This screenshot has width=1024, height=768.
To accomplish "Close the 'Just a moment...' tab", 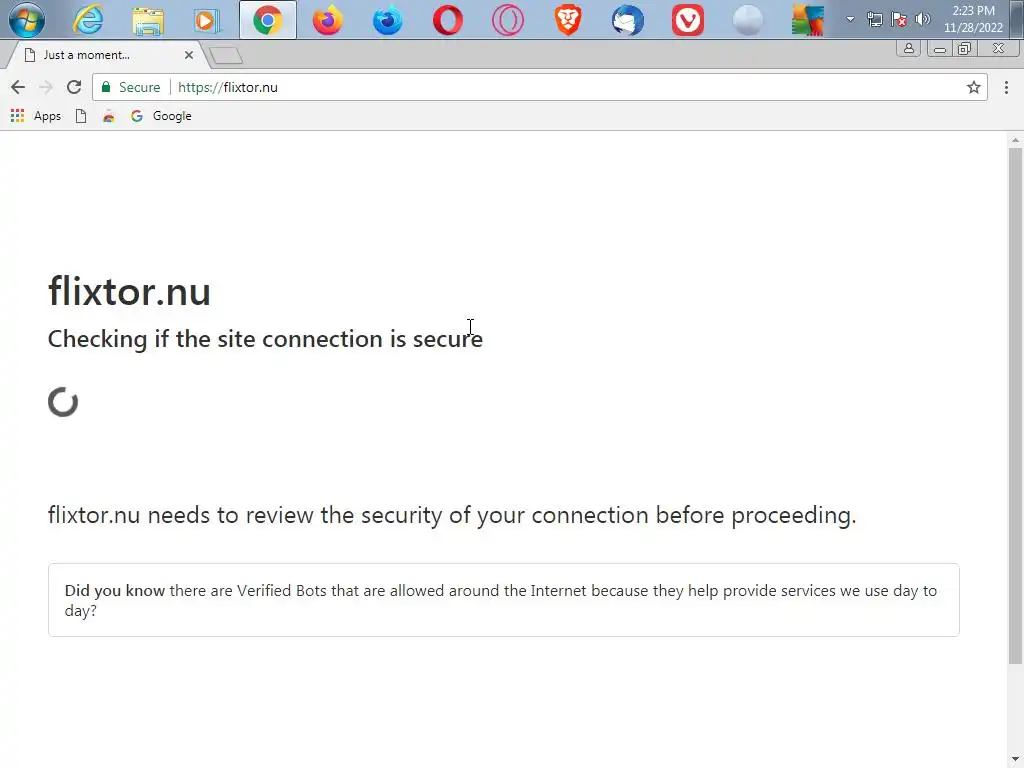I will coord(189,55).
